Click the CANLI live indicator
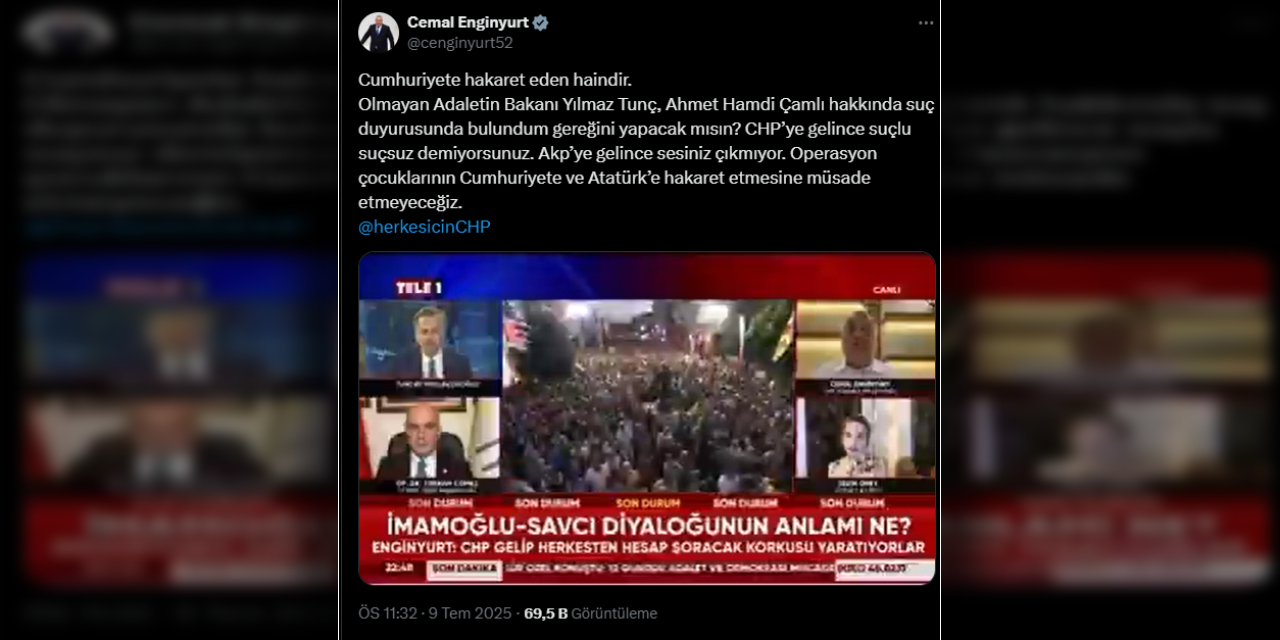 [886, 290]
